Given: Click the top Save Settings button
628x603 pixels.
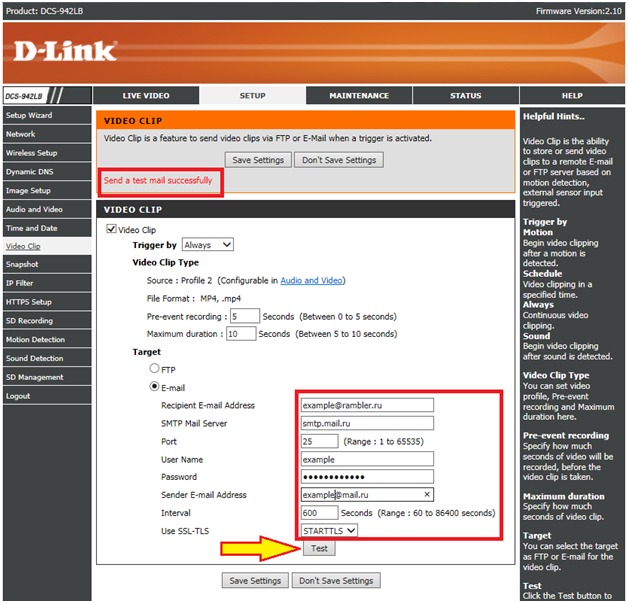Looking at the screenshot, I should coord(257,160).
